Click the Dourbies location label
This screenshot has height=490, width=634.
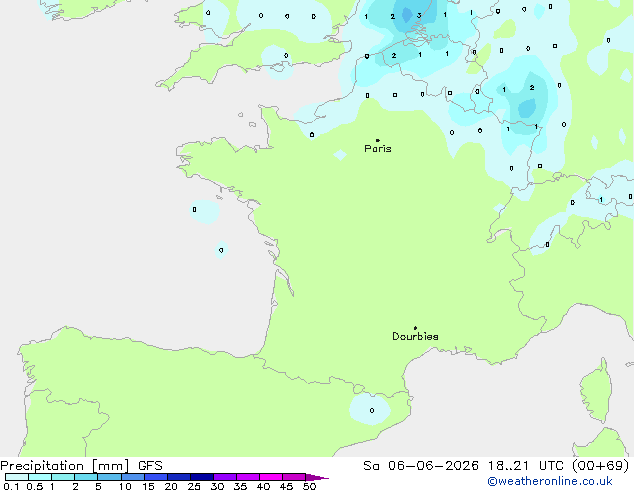(x=415, y=336)
